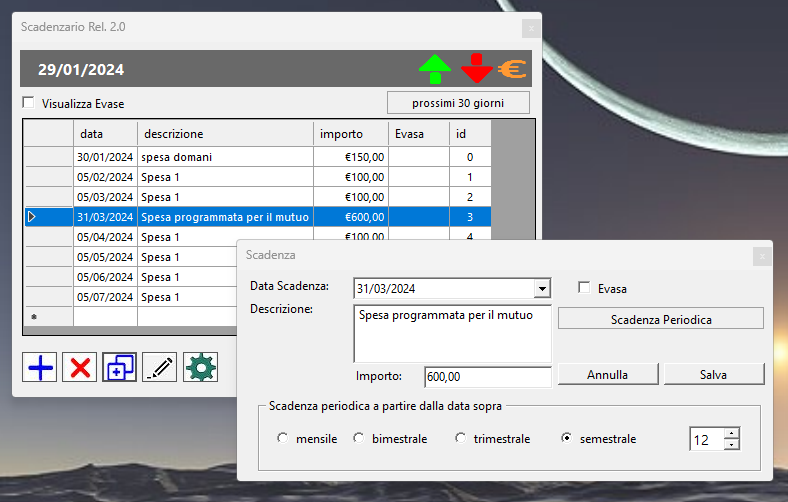788x502 pixels.
Task: Toggle the Visualizza Evase checkbox
Action: (x=29, y=103)
